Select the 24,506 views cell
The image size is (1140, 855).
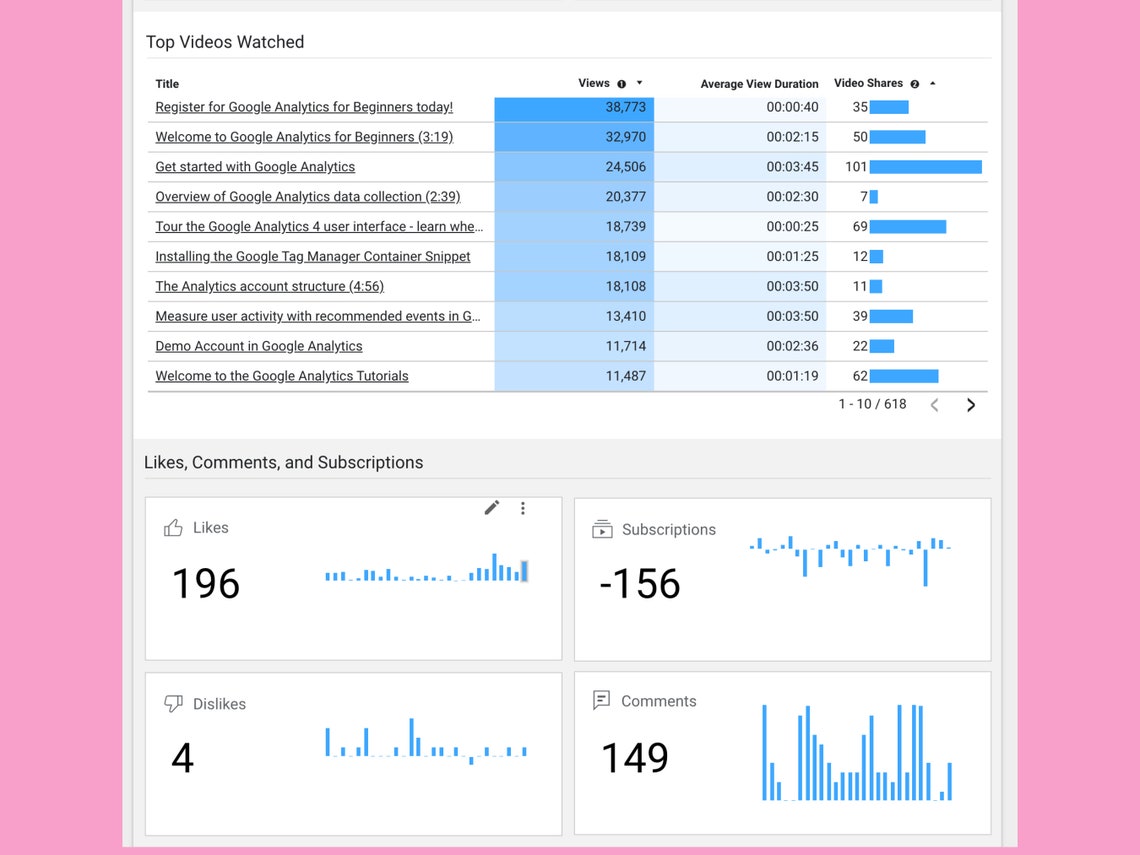[x=574, y=166]
